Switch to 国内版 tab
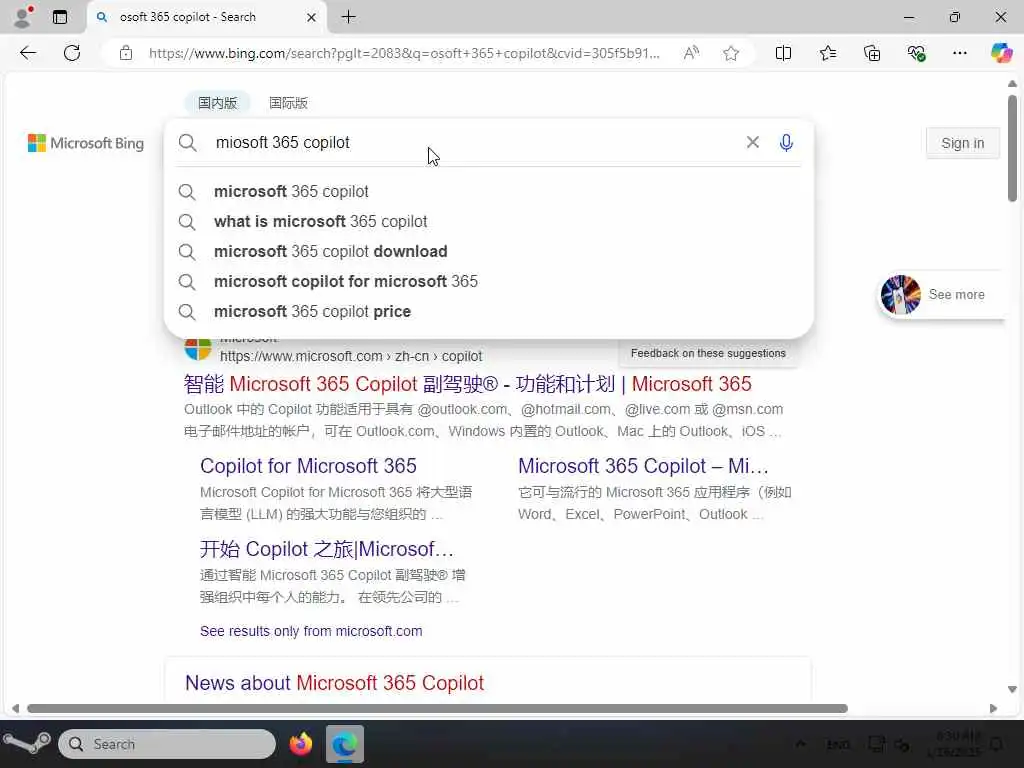The image size is (1024, 768). click(217, 103)
